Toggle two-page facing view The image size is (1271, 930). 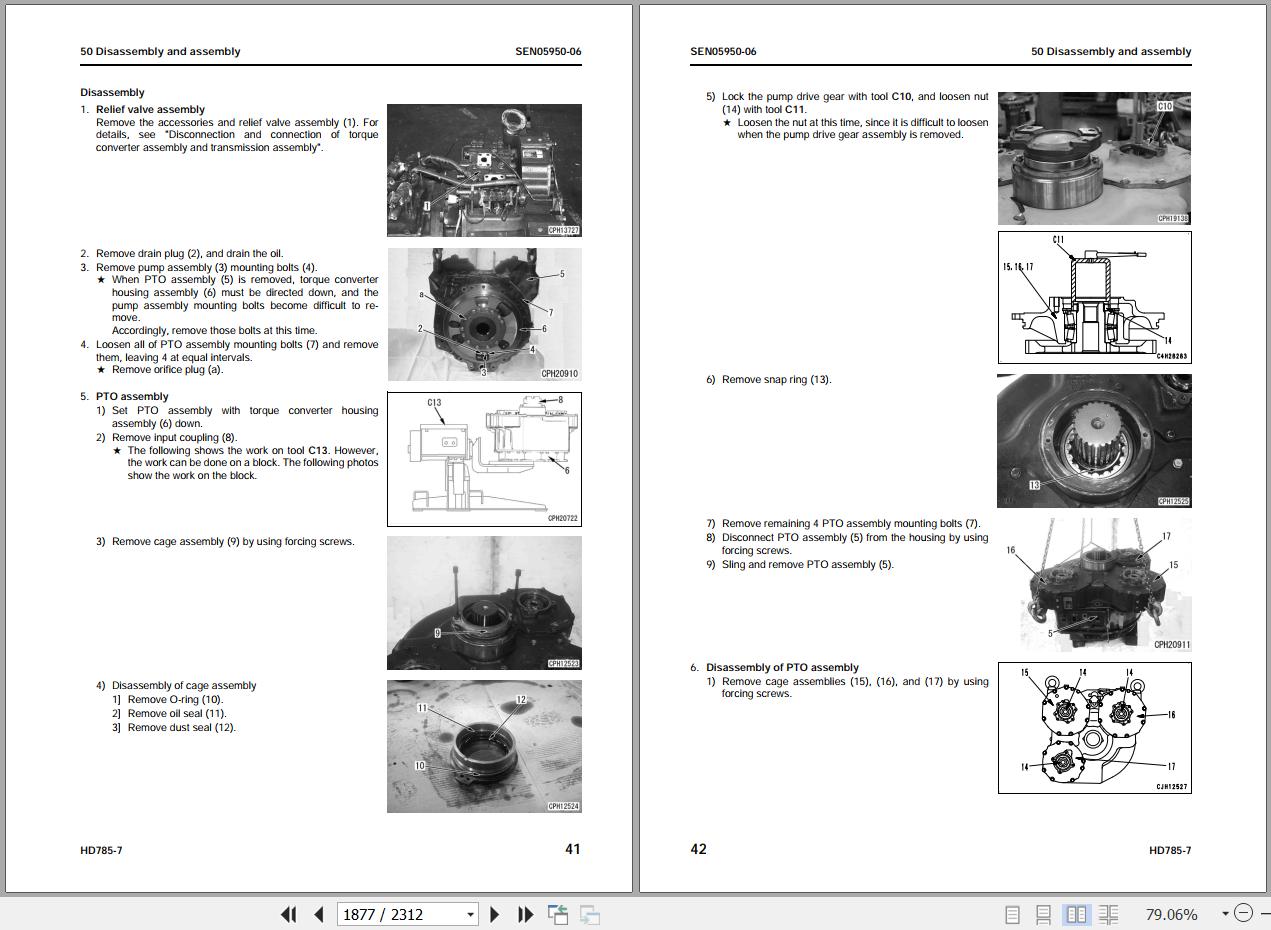1076,914
